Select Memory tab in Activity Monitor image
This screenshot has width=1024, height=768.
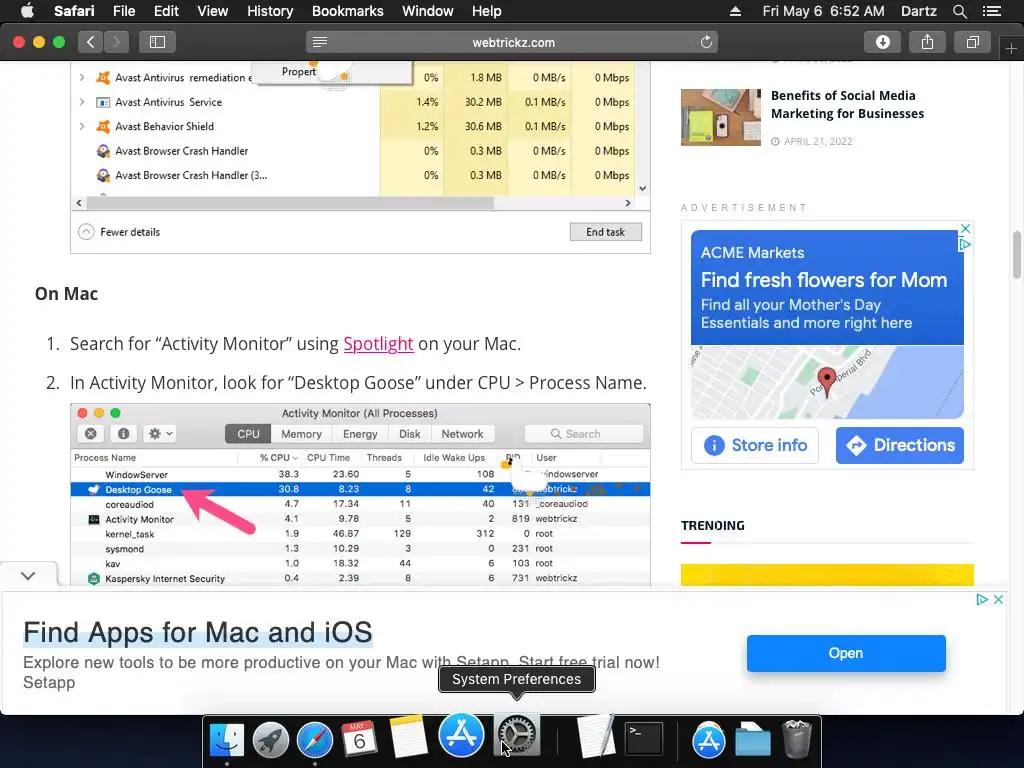click(301, 434)
